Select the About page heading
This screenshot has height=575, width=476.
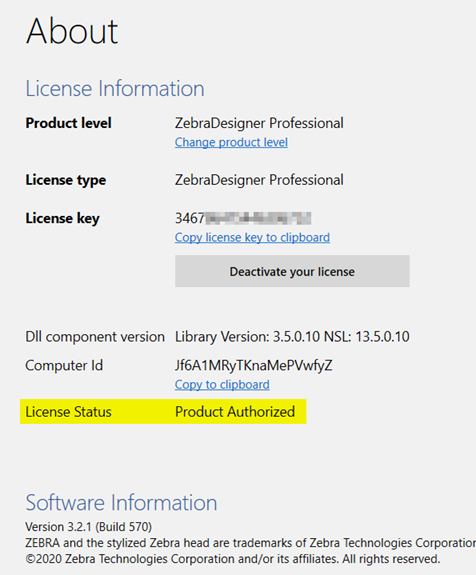(x=72, y=32)
